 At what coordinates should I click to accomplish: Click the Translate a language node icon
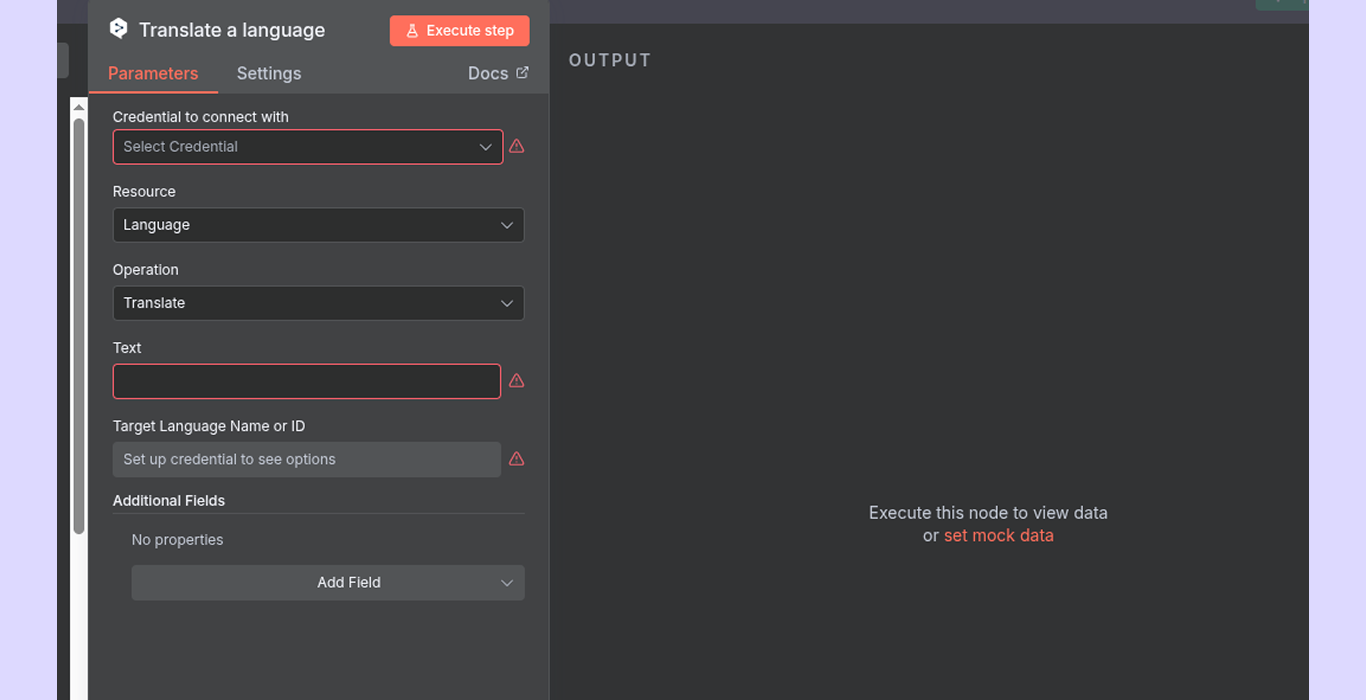(118, 29)
